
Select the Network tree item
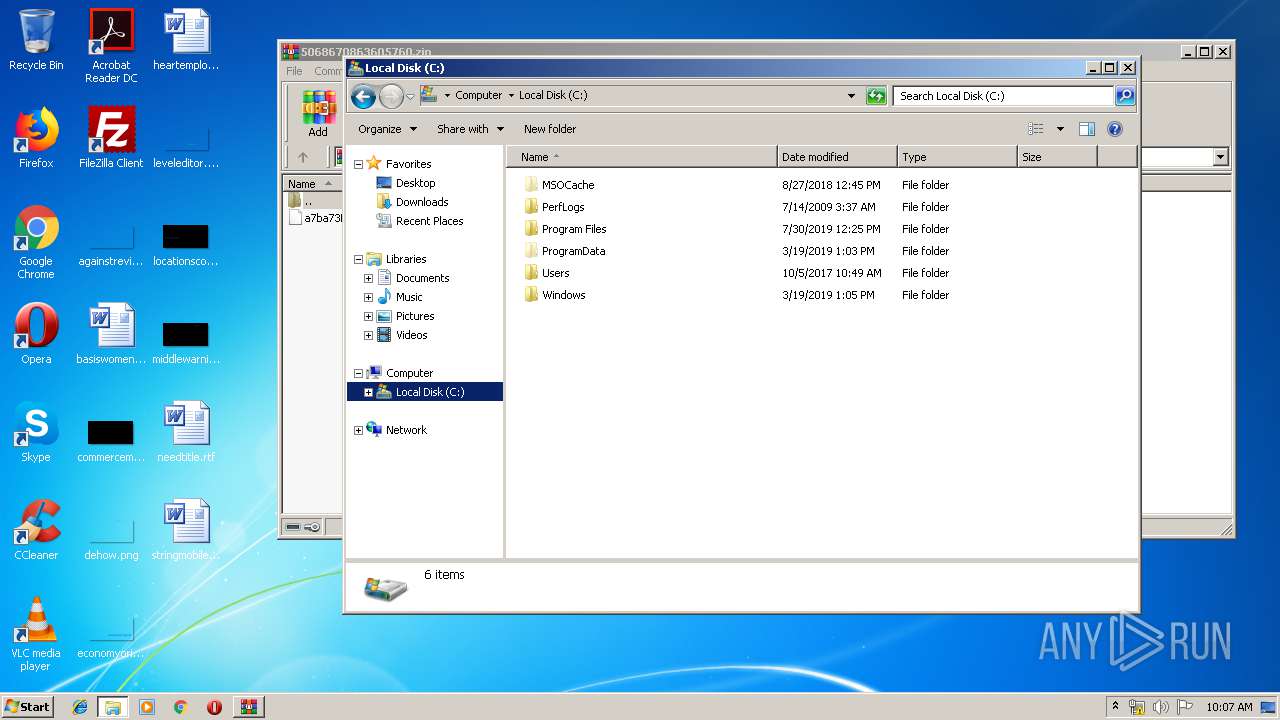tap(406, 430)
